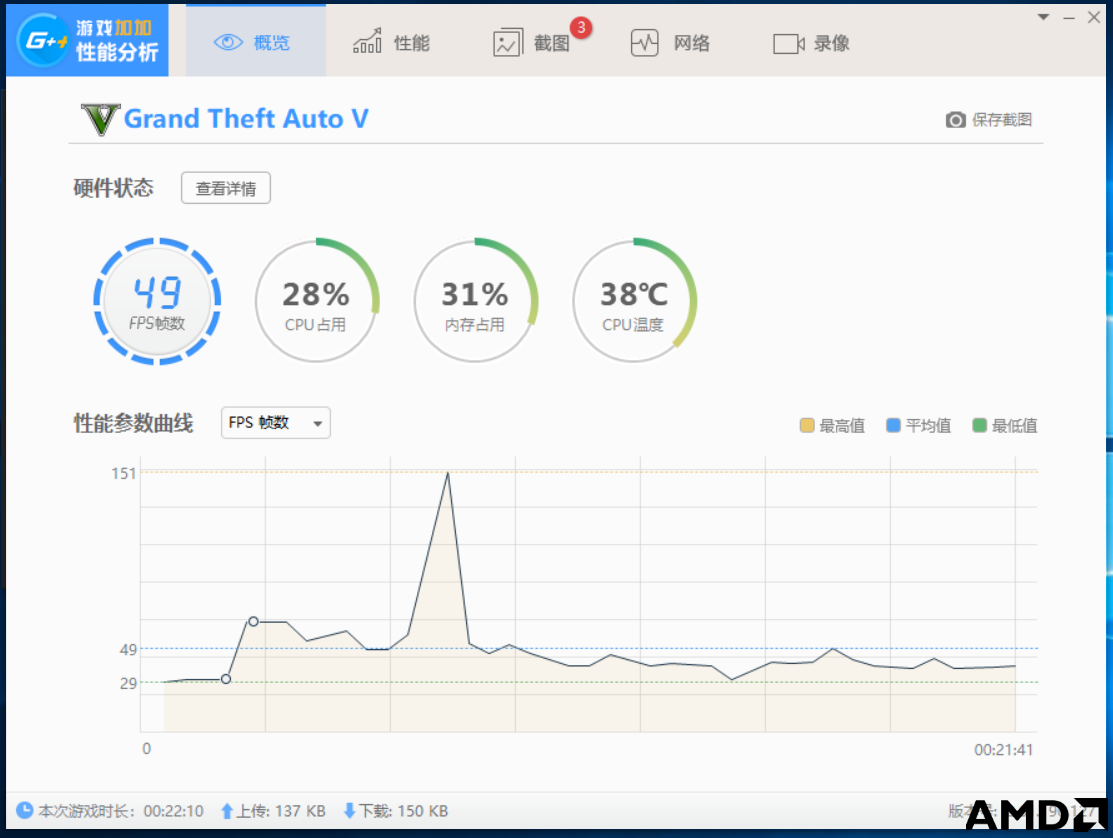The height and width of the screenshot is (838, 1113).
Task: Switch to the 网络 network tab
Action: [671, 43]
